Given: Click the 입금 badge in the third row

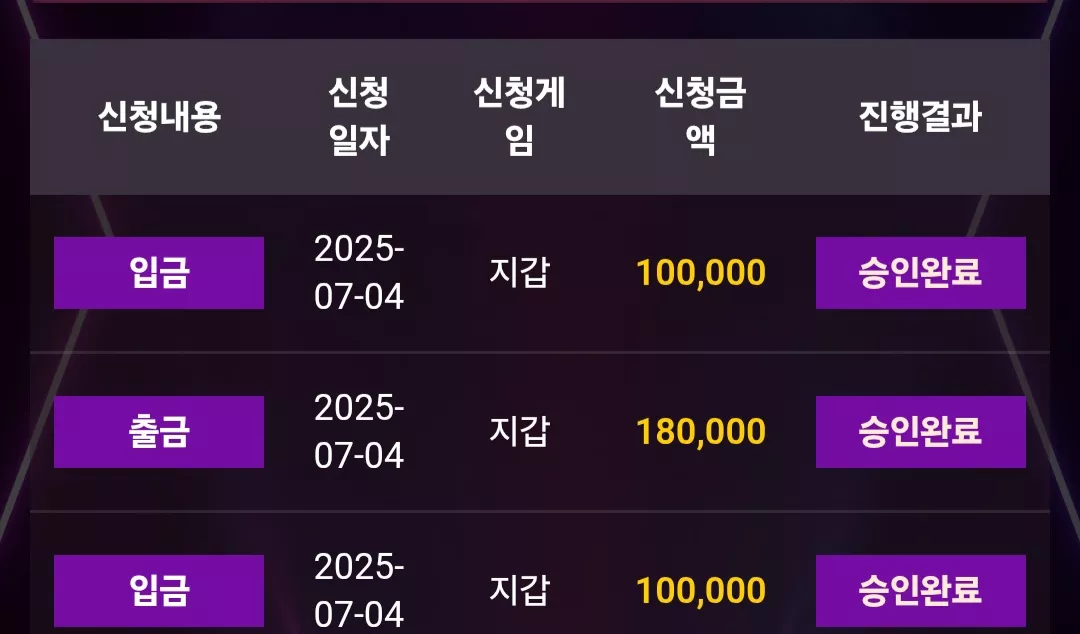Looking at the screenshot, I should point(158,591).
